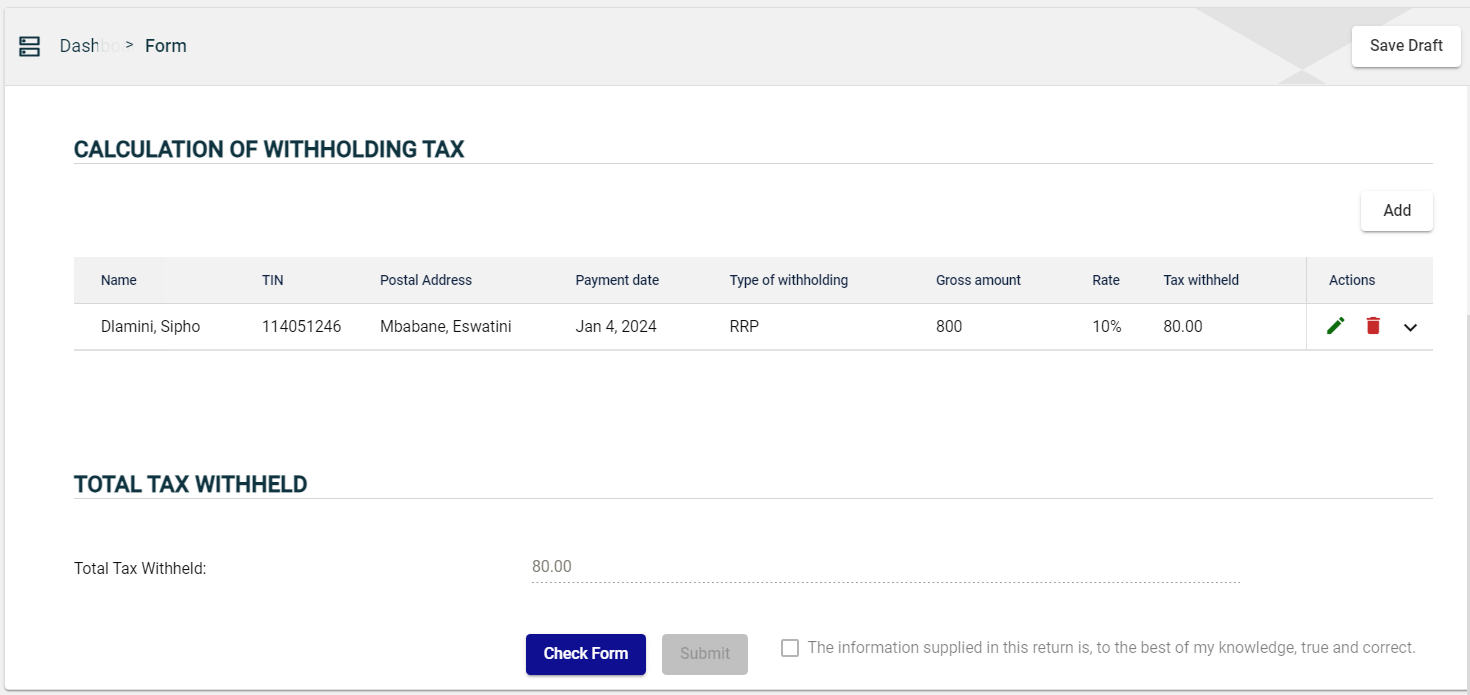This screenshot has height=695, width=1470.
Task: Sort by the Name column header
Action: click(x=119, y=280)
